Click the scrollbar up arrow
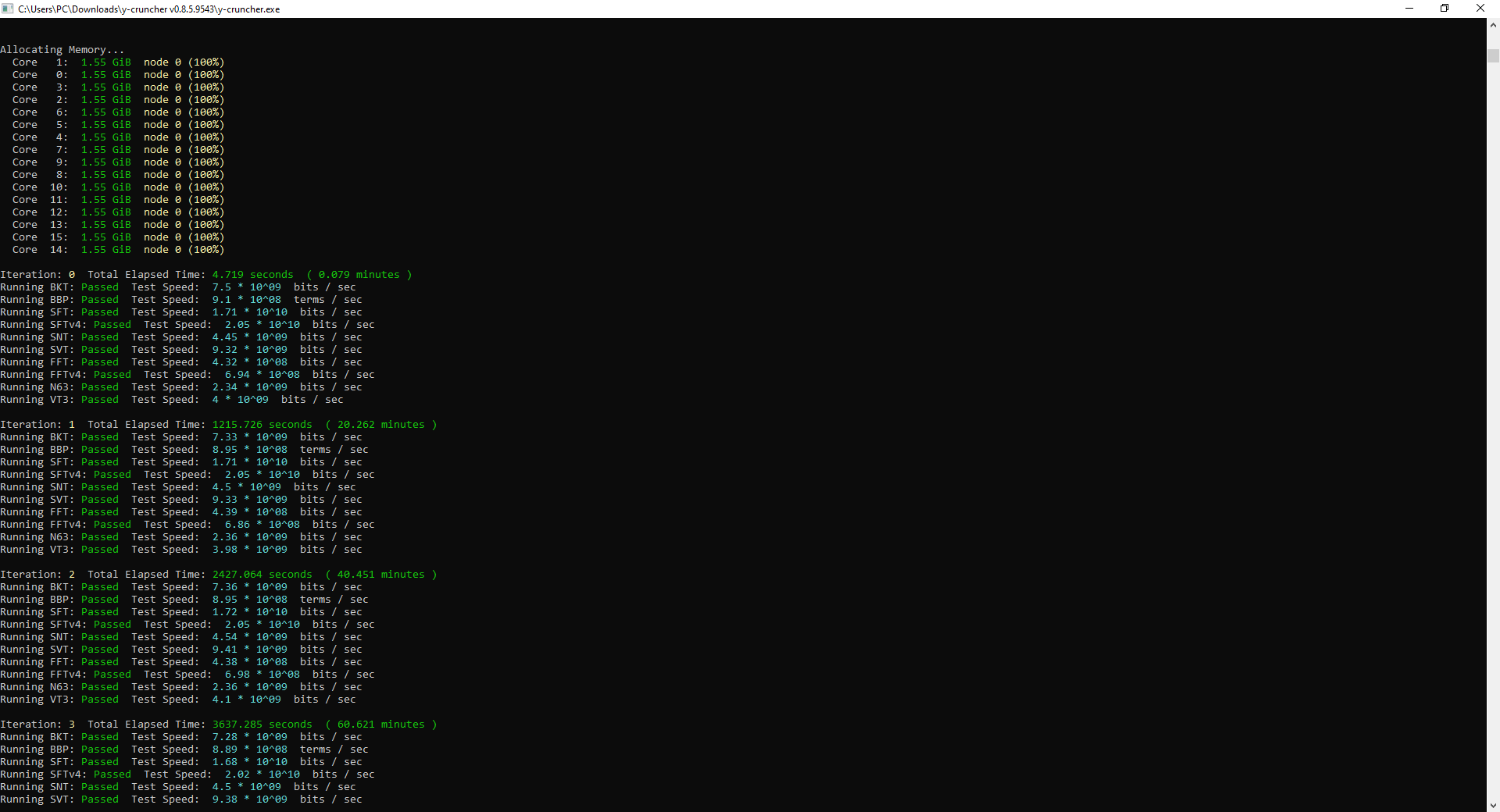The height and width of the screenshot is (812, 1500). coord(1493,25)
